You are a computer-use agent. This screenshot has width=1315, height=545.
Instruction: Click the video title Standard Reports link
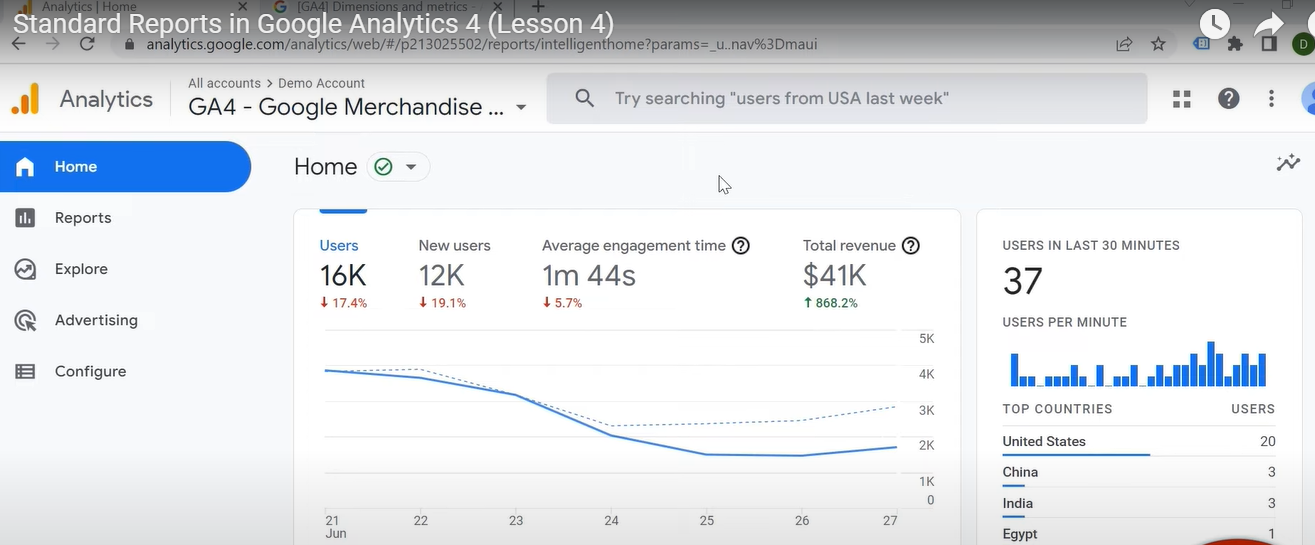(x=313, y=23)
